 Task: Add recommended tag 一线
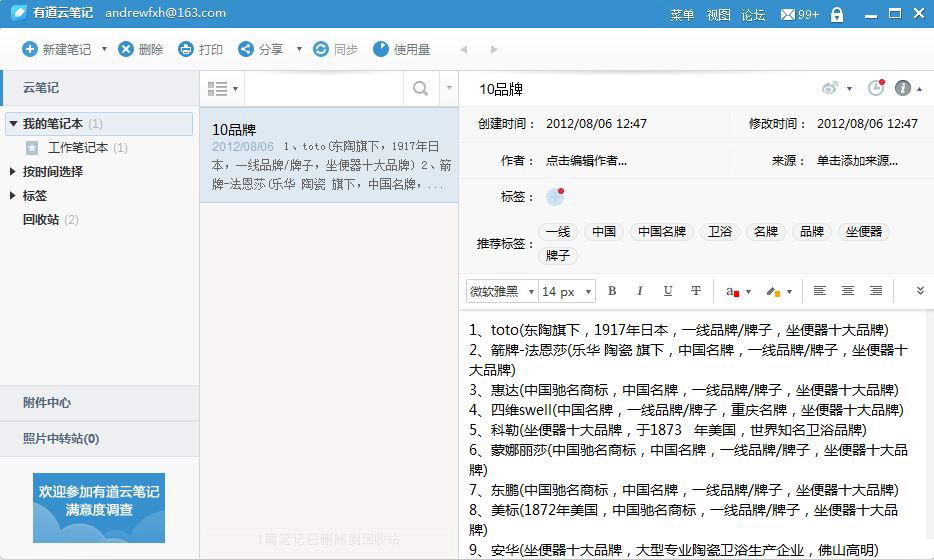point(558,231)
